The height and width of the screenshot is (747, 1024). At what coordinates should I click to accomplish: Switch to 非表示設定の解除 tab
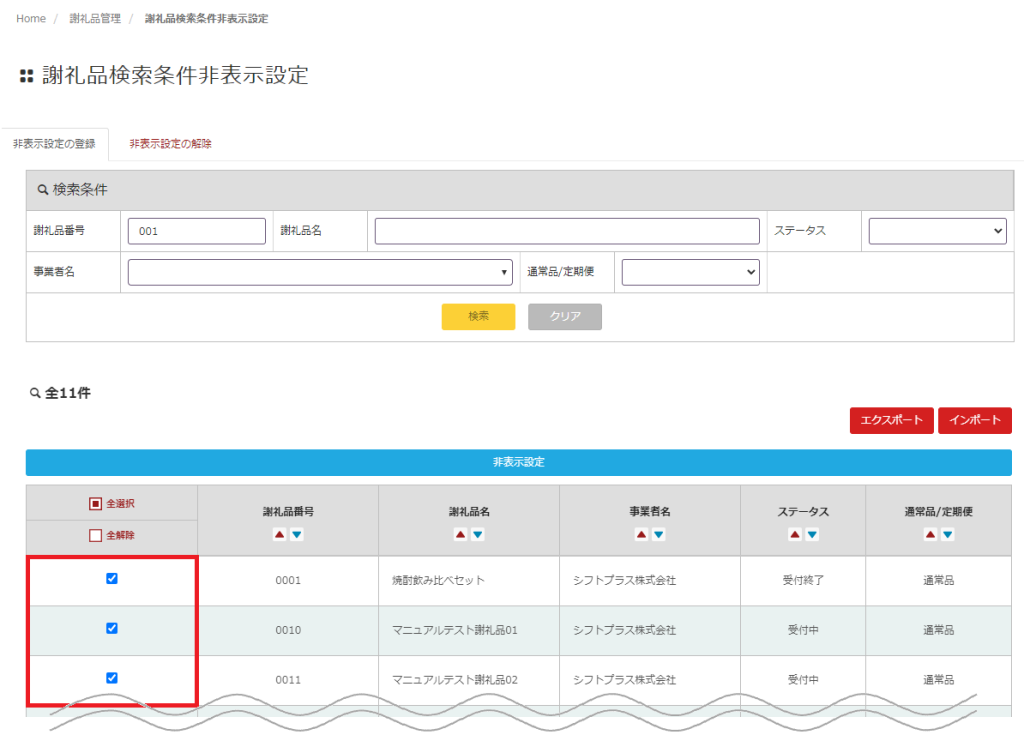pos(170,144)
